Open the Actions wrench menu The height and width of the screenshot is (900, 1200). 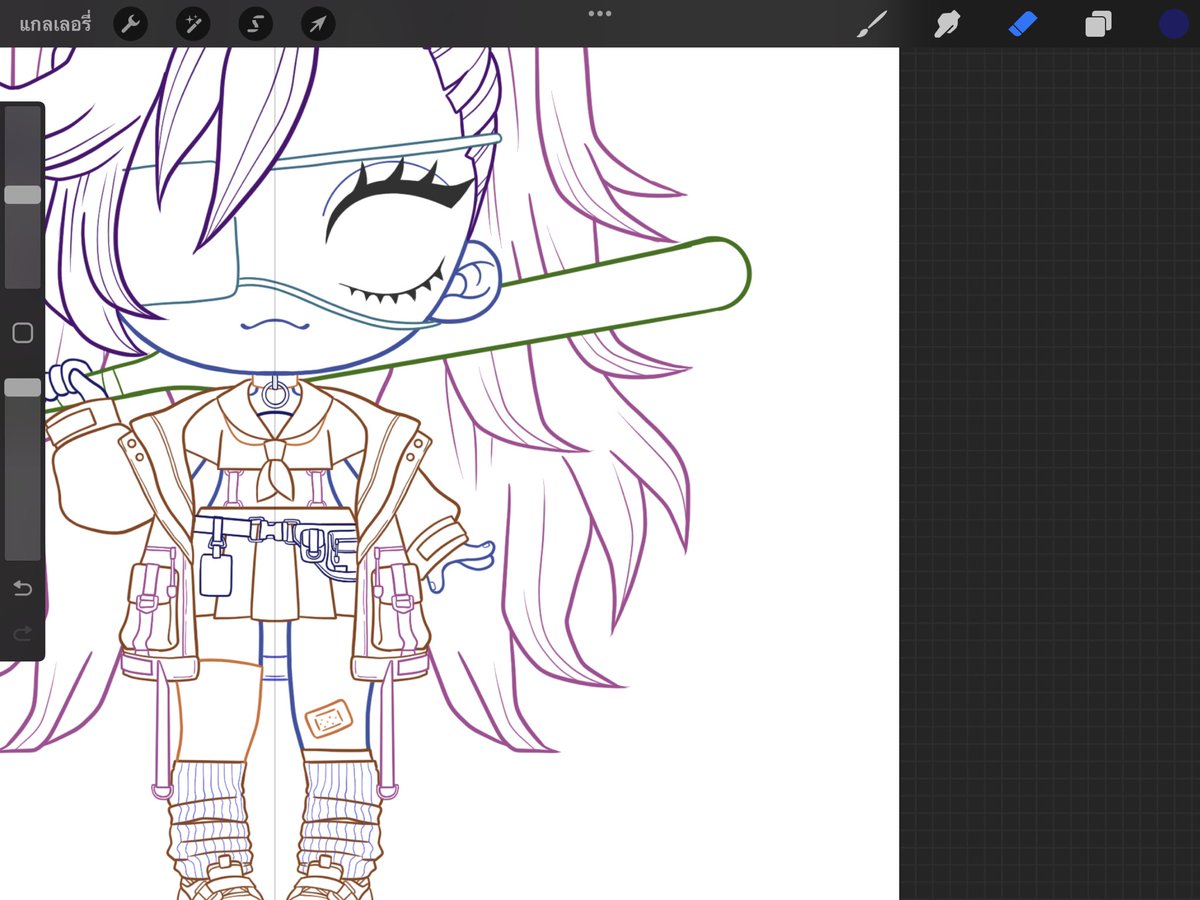130,24
